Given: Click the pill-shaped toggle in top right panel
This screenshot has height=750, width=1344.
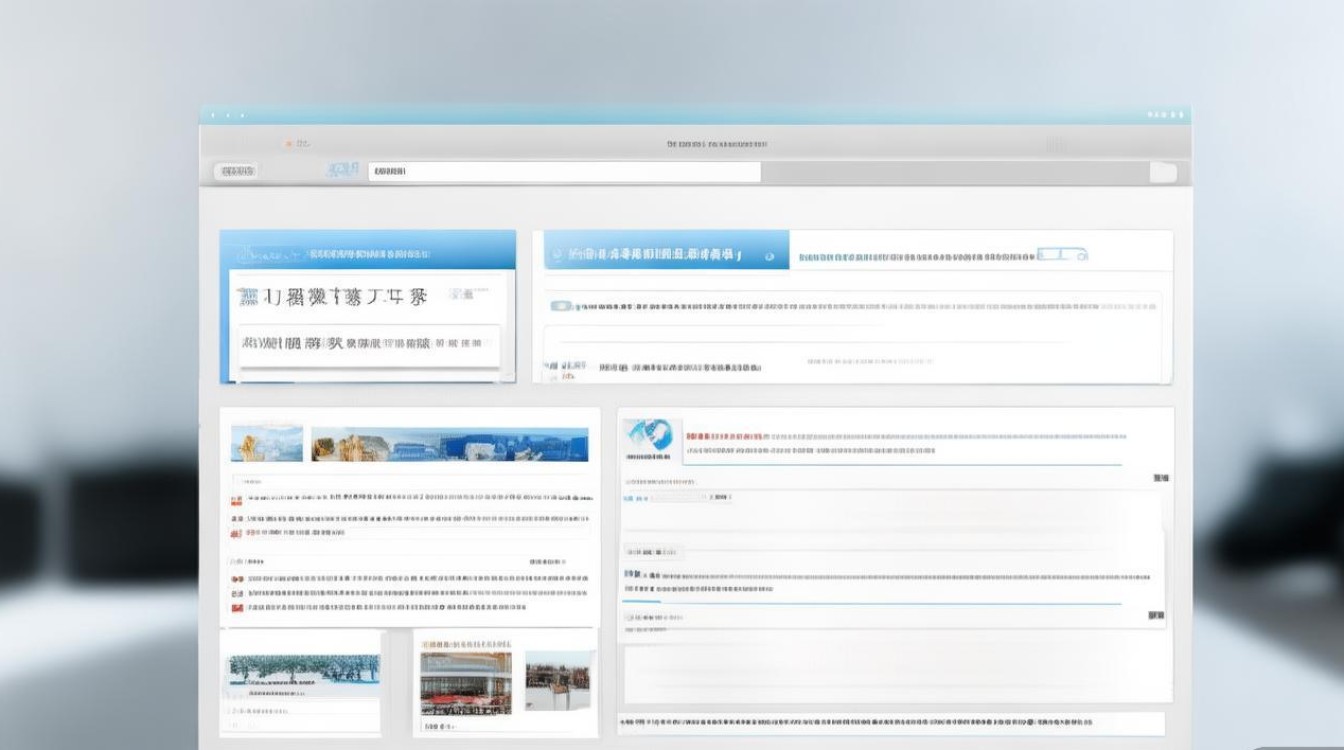Looking at the screenshot, I should pyautogui.click(x=1062, y=255).
